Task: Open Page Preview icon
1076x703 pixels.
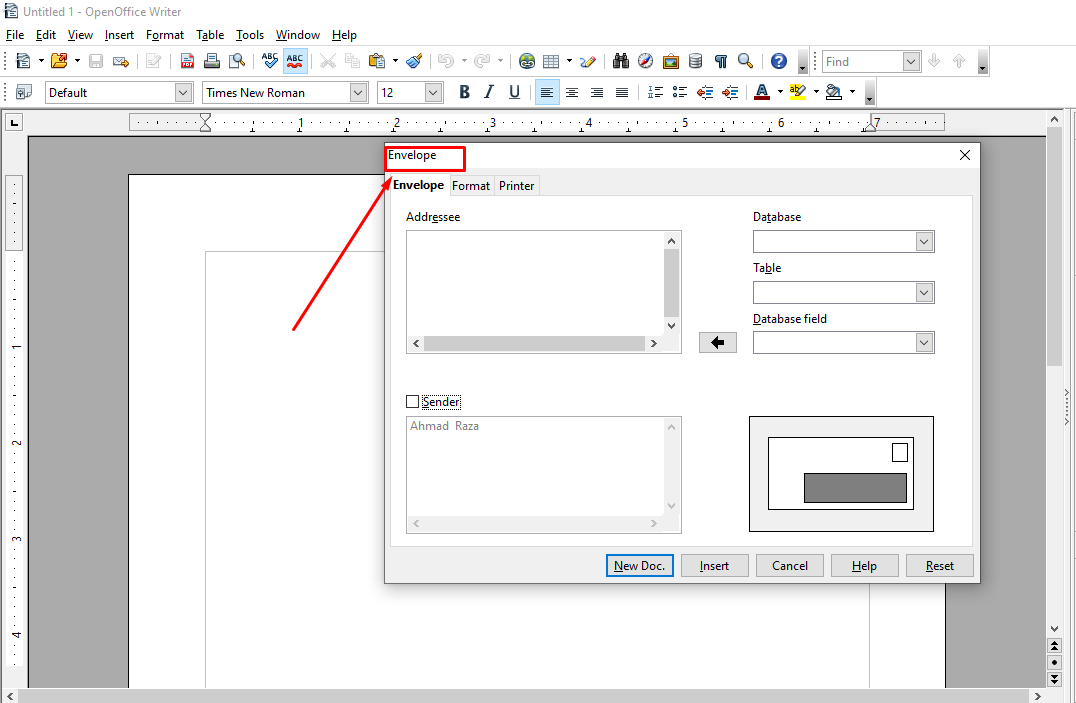Action: coord(237,61)
